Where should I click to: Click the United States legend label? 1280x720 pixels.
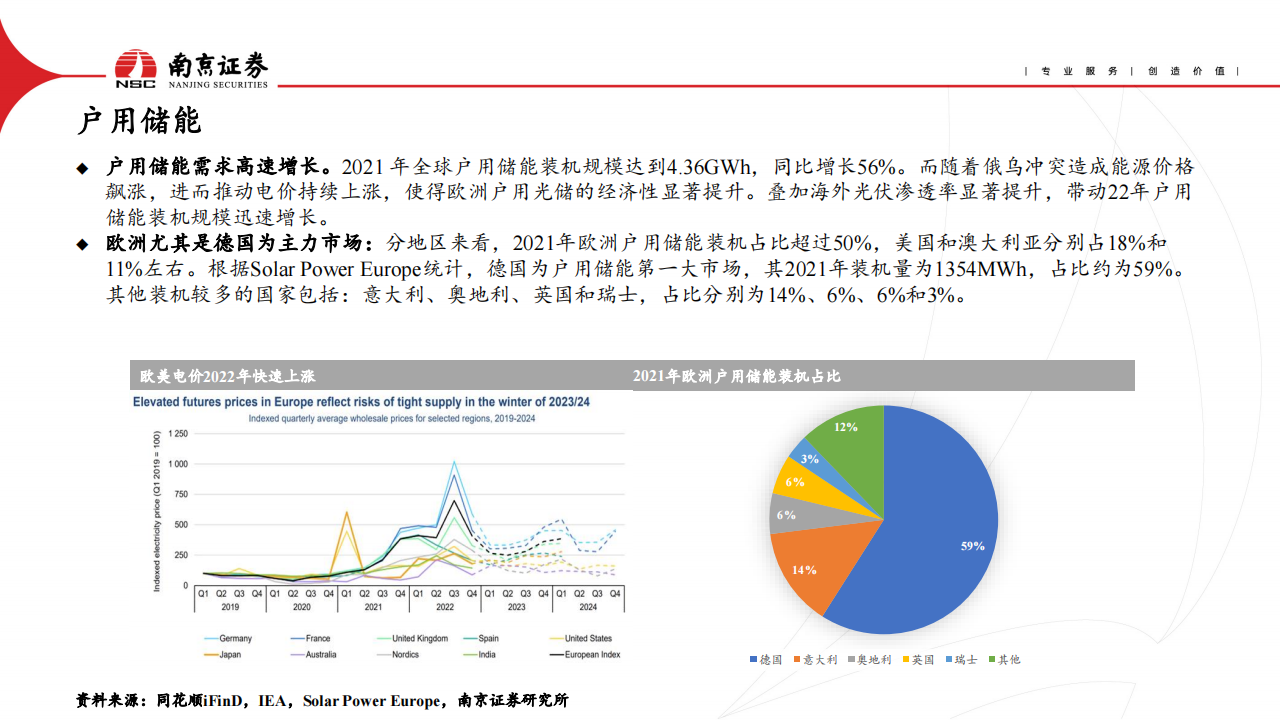tap(588, 638)
